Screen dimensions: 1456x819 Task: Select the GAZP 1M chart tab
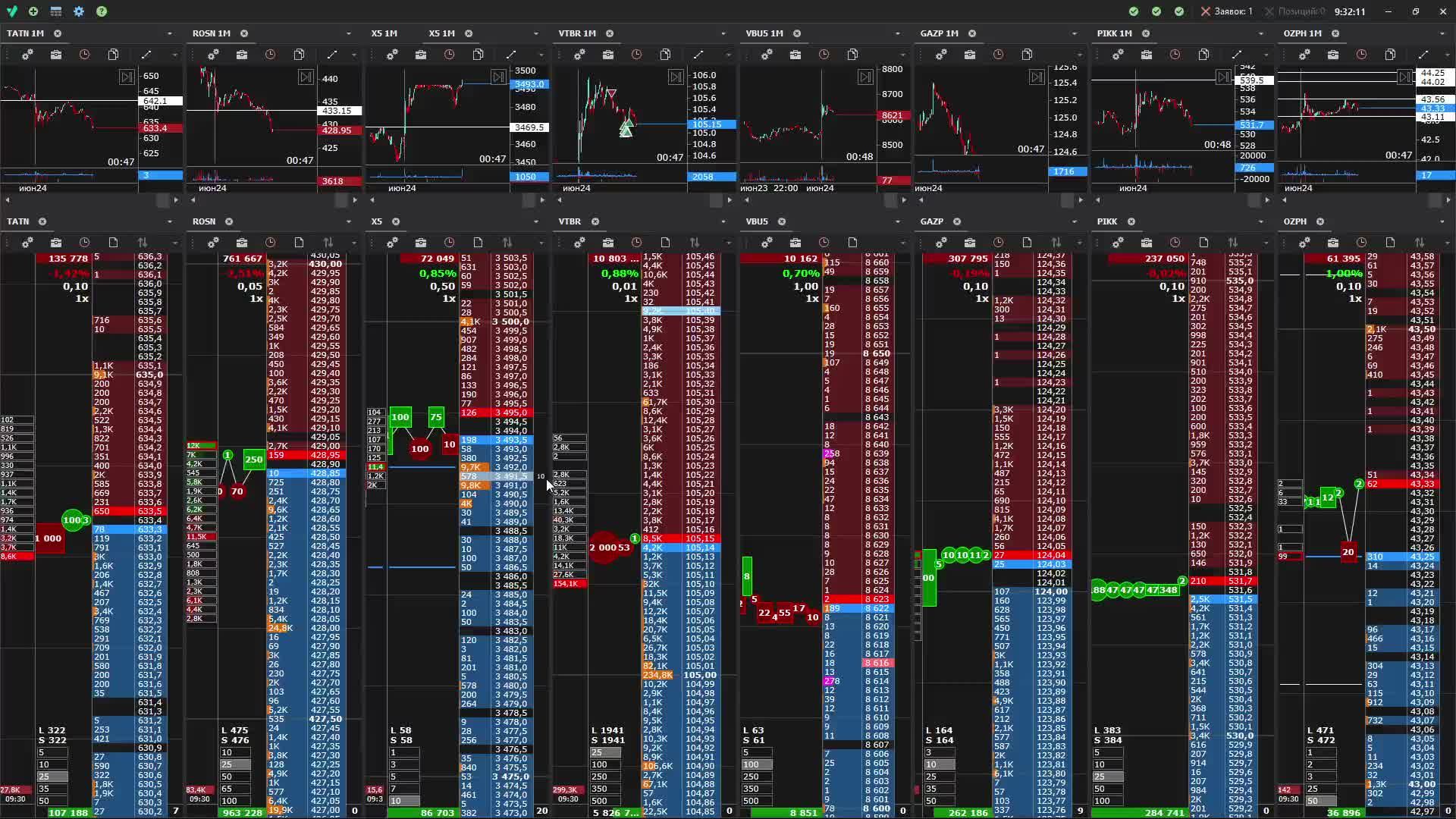pos(939,33)
